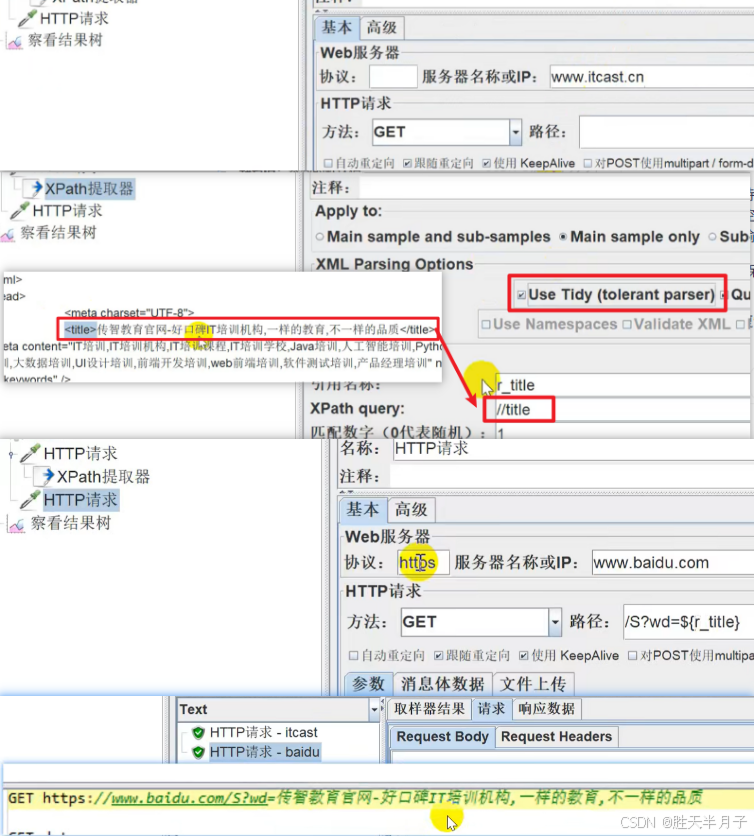This screenshot has height=836, width=754.
Task: Click green shield icon beside HTTP请求 - baidu
Action: click(198, 752)
